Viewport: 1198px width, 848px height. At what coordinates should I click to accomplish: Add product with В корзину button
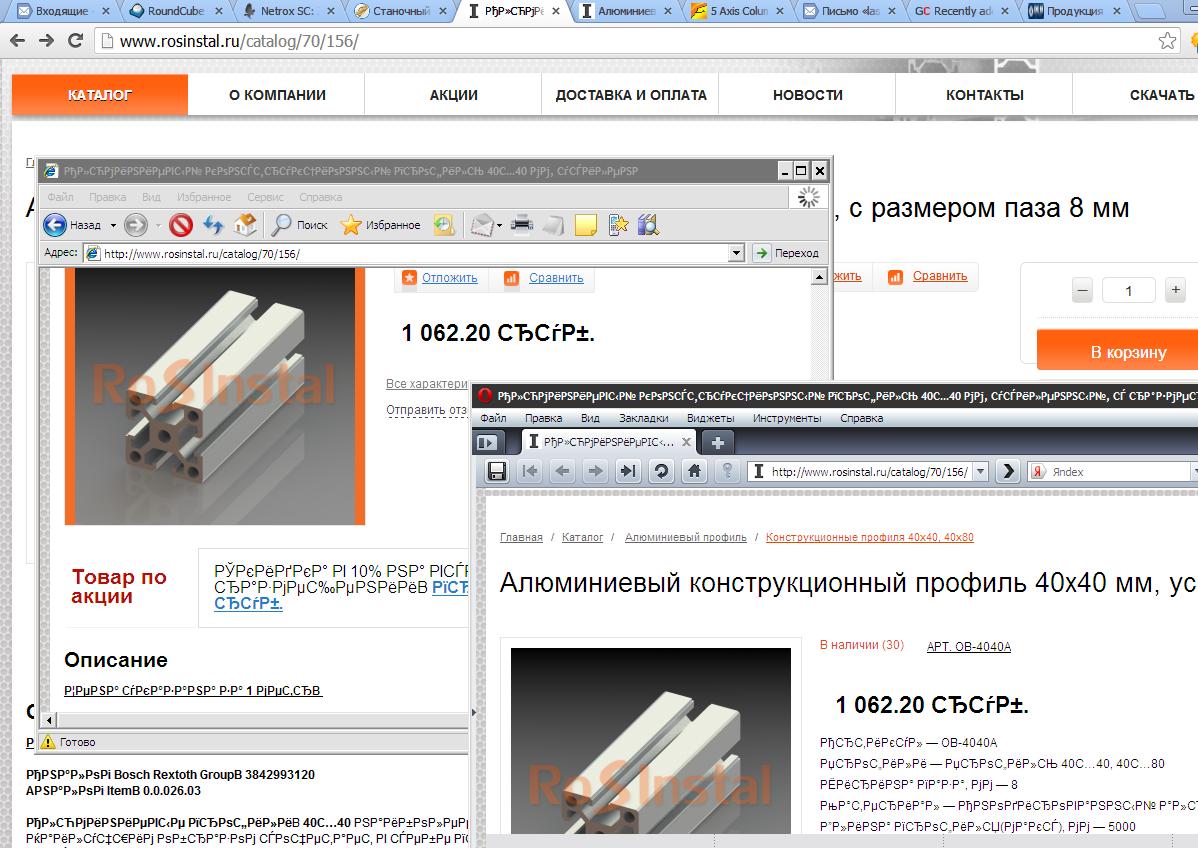click(x=1120, y=351)
